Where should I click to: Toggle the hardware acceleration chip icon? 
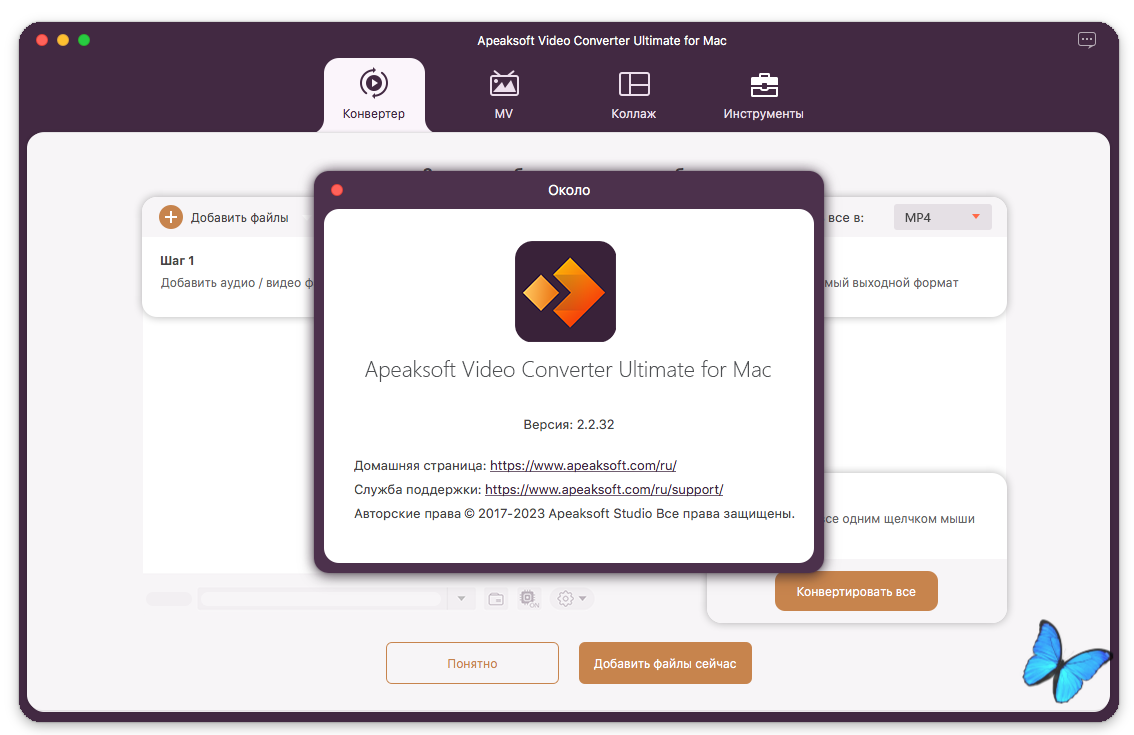point(529,599)
